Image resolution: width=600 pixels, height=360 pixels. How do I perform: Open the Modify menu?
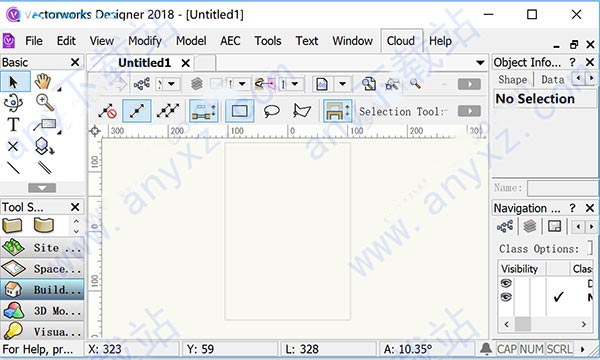[x=145, y=41]
